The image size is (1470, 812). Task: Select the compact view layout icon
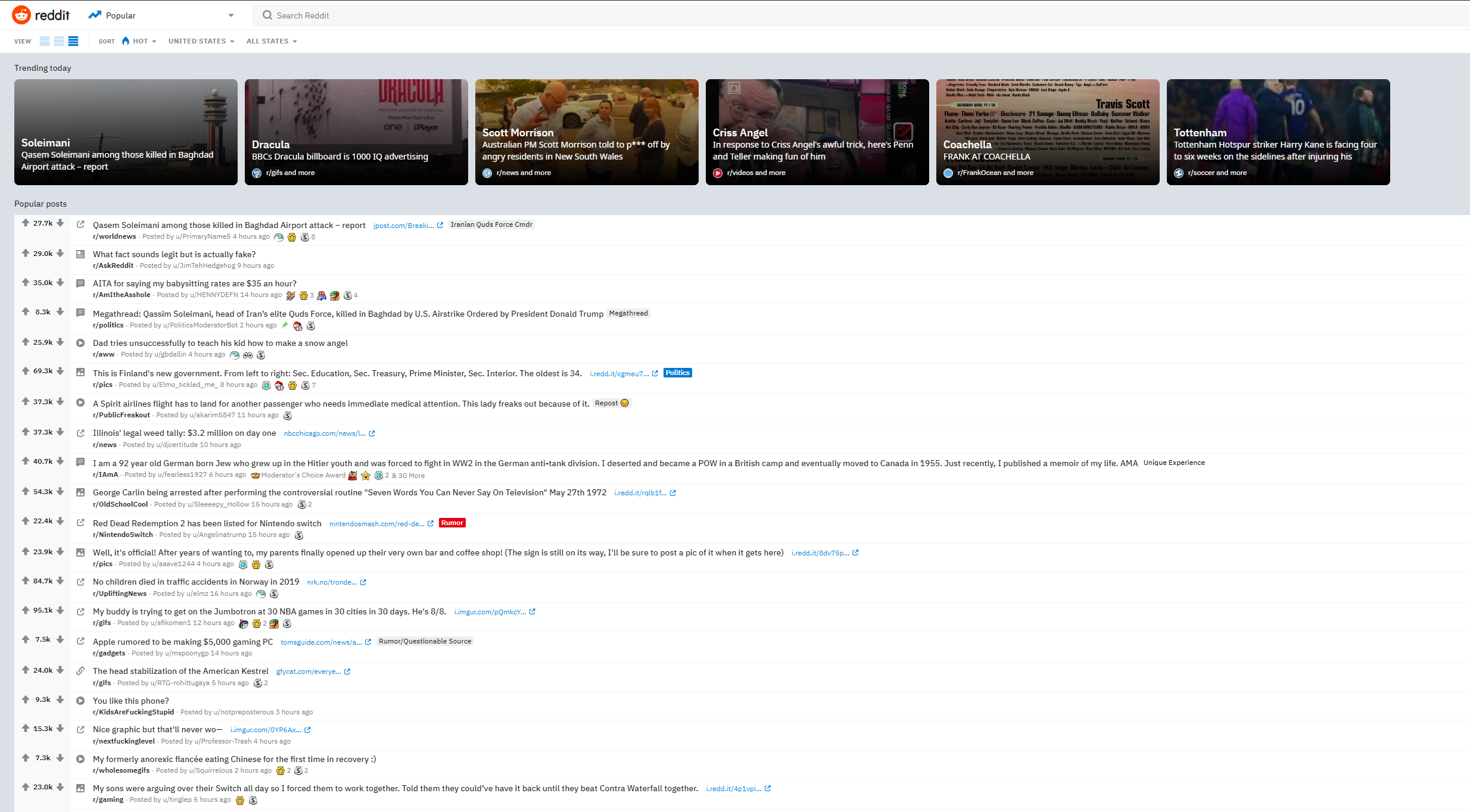[x=73, y=41]
